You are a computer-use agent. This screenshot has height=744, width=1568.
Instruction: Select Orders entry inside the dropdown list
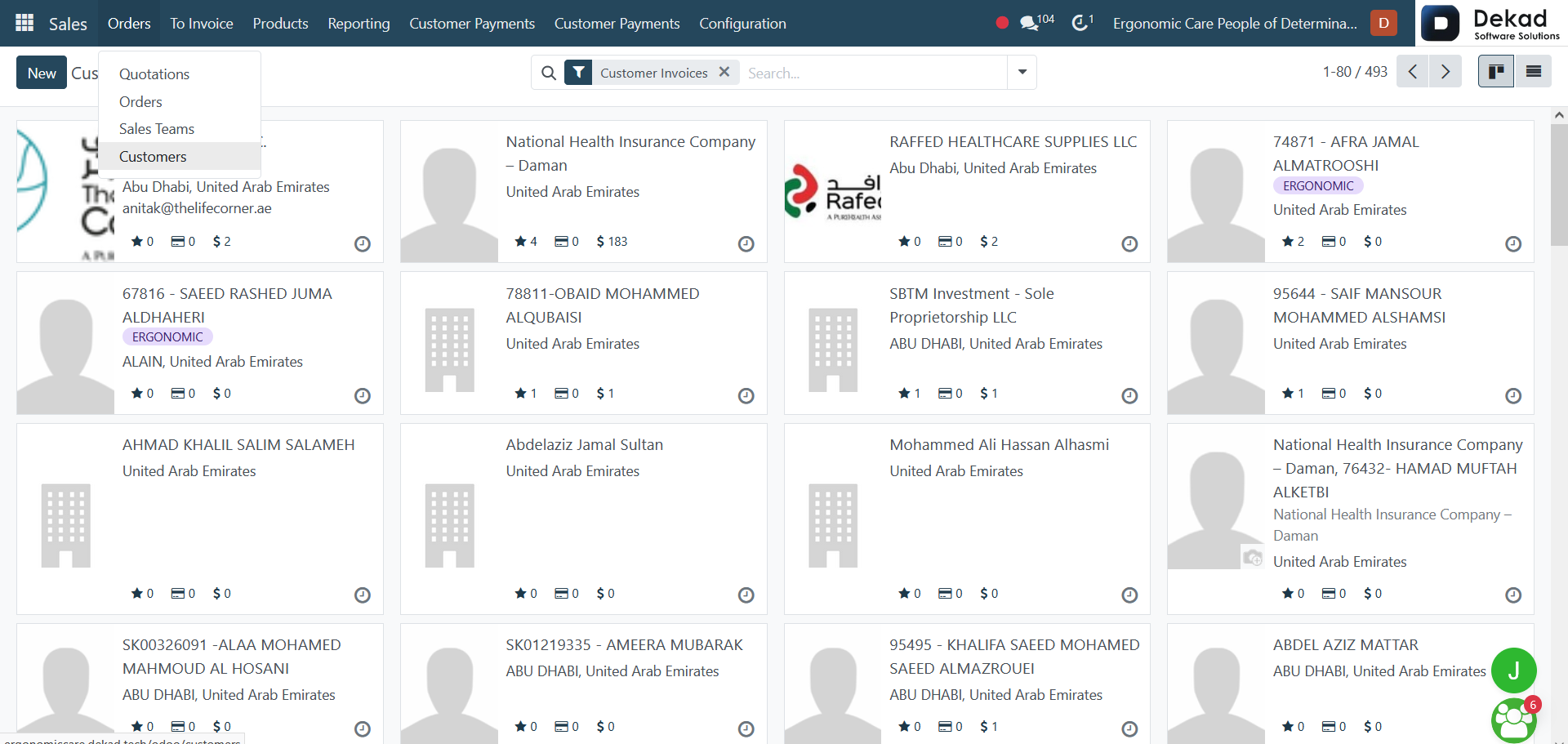coord(140,101)
